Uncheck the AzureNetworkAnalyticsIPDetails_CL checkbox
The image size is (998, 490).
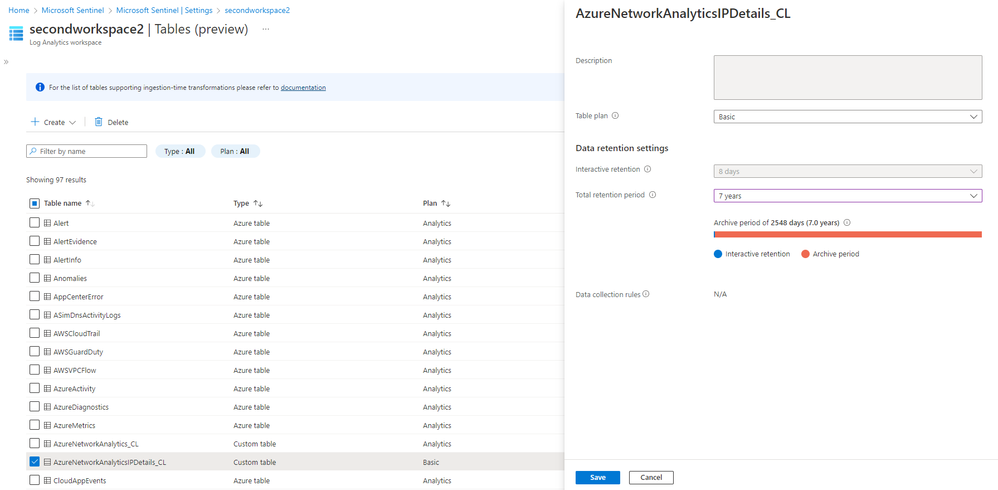[34, 462]
